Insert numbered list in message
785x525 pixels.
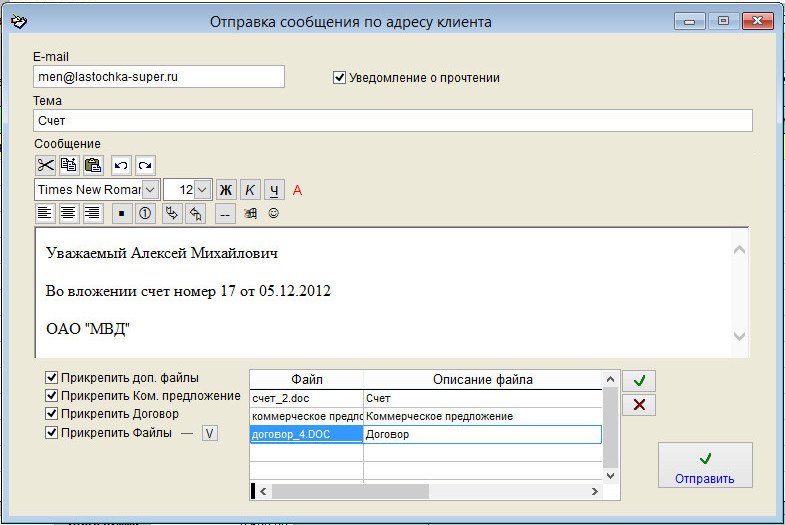coord(144,213)
